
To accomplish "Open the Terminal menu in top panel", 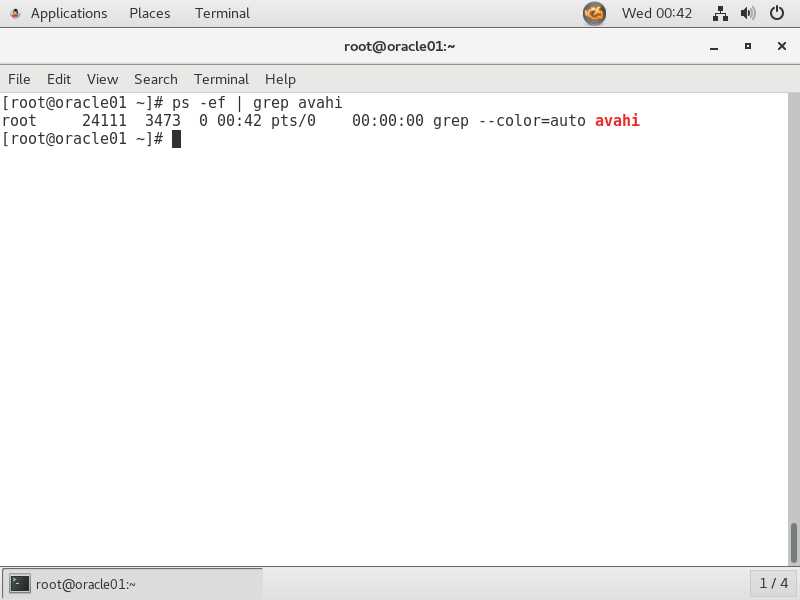I will [222, 13].
